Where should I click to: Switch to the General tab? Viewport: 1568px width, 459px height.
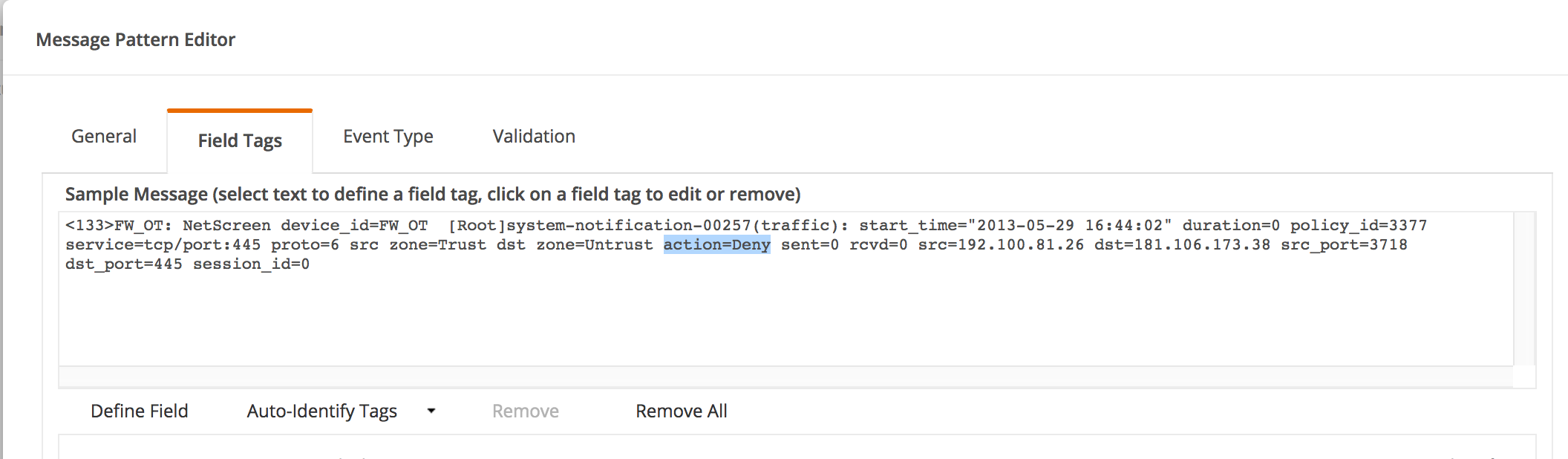(104, 137)
